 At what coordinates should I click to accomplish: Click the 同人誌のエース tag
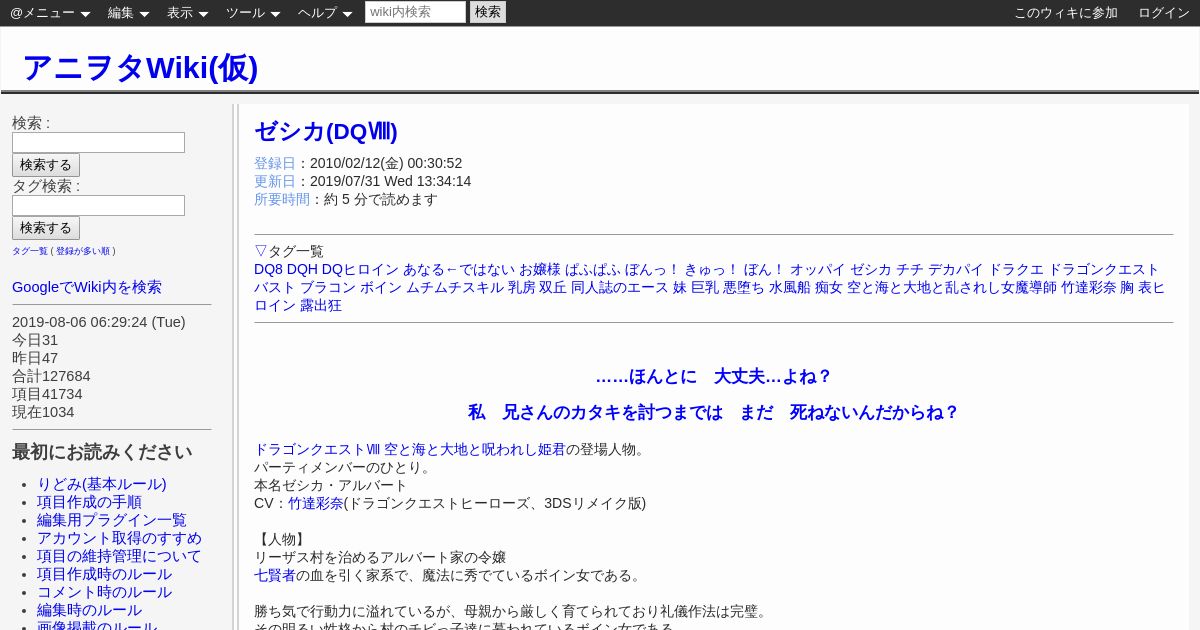click(x=620, y=287)
